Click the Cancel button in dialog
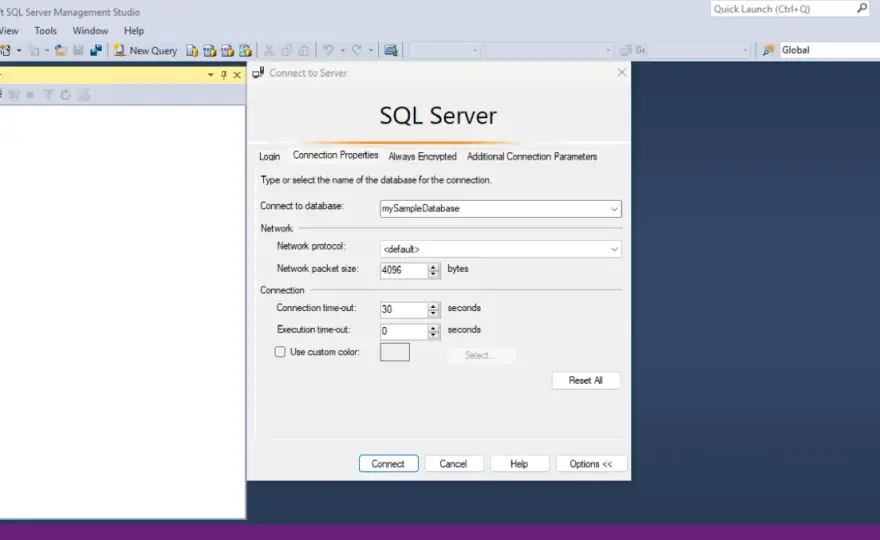The width and height of the screenshot is (880, 540). click(453, 464)
